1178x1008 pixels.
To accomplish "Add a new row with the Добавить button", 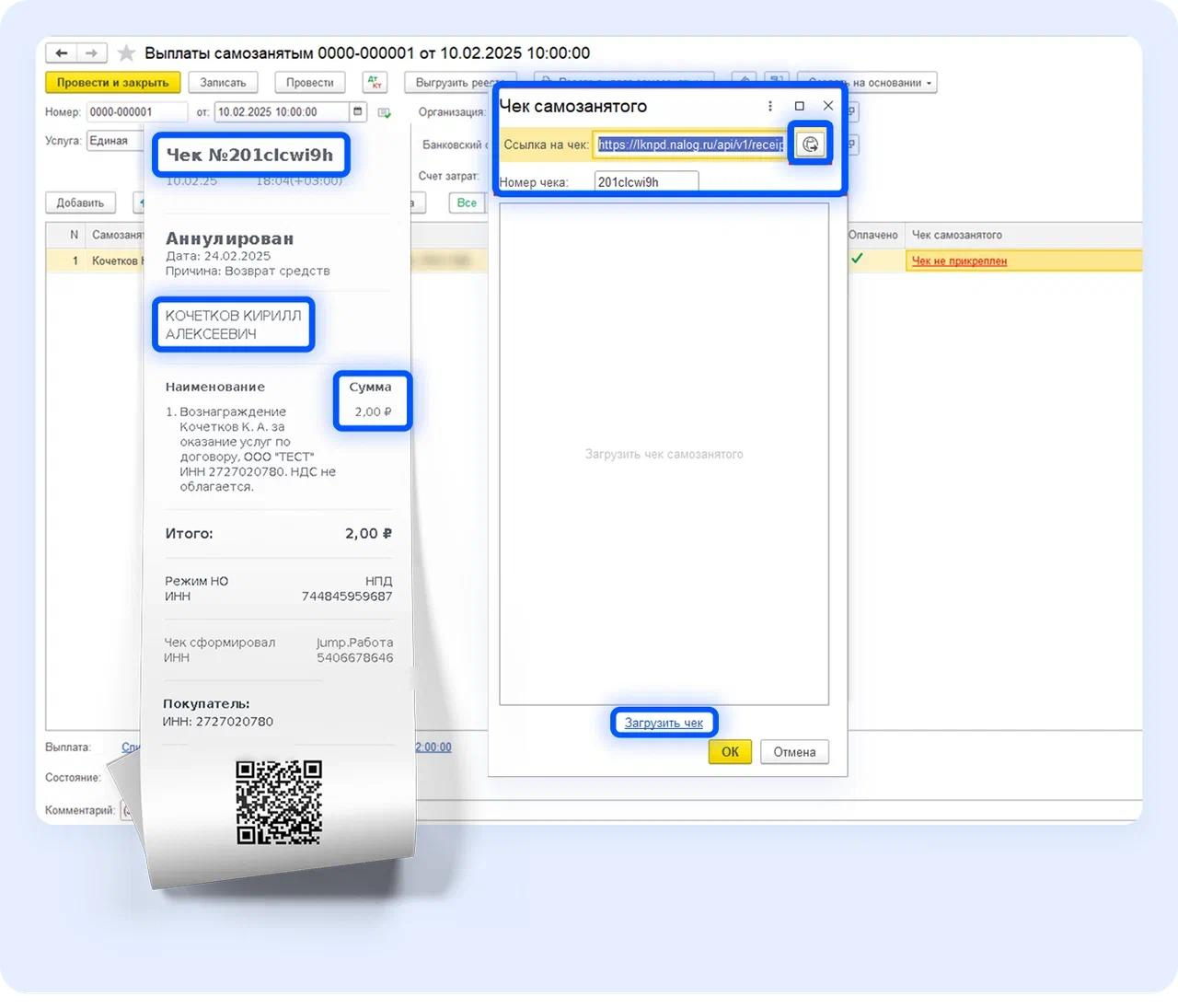I will (79, 203).
